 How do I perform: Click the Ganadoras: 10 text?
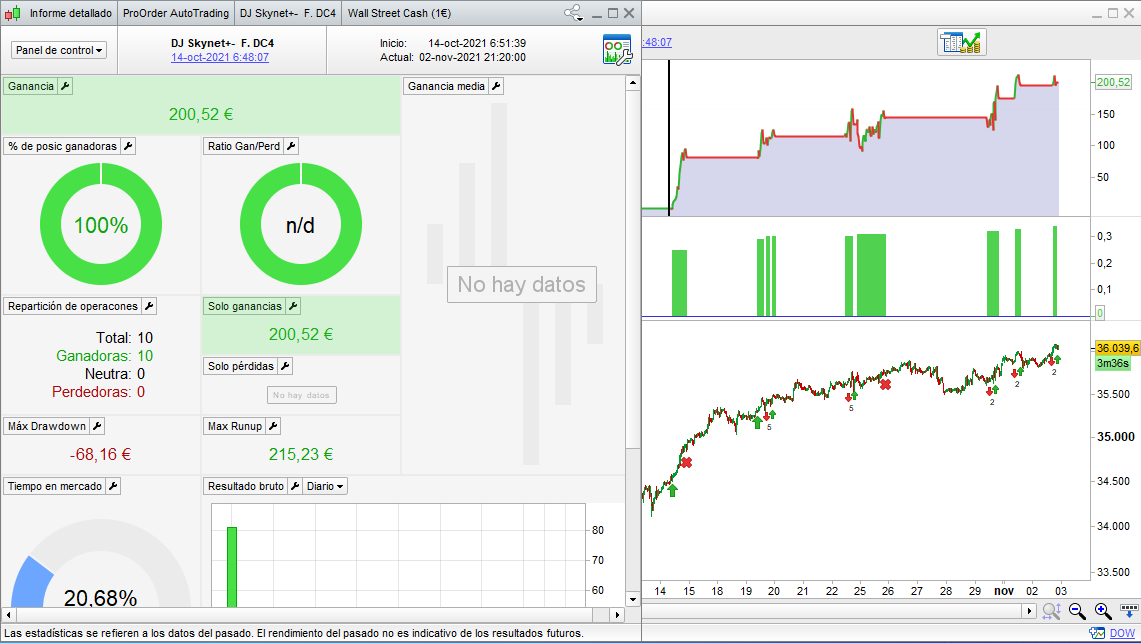(x=105, y=356)
